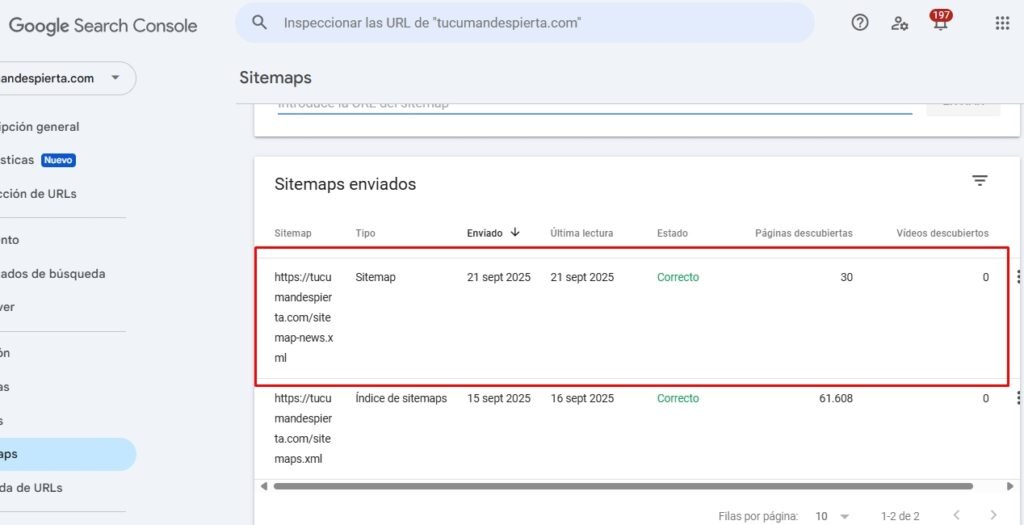Click the sort arrow next to Enviado
Screen dimensions: 1024x525
click(515, 232)
